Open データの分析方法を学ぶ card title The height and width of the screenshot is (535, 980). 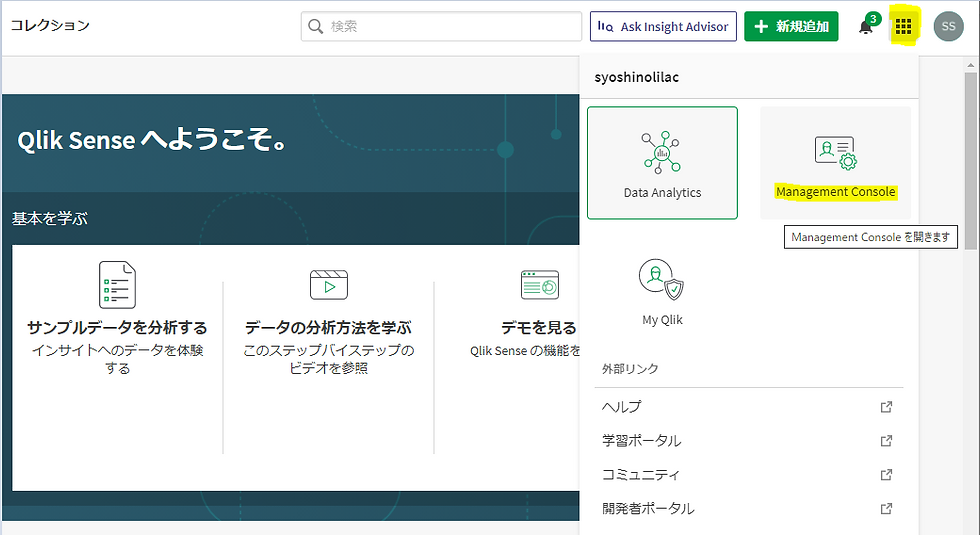coord(328,328)
